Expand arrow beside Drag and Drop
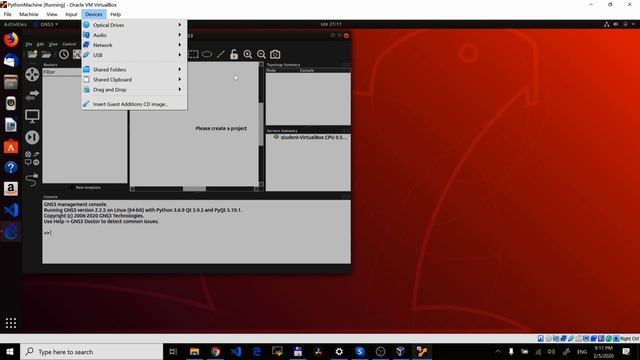The height and width of the screenshot is (360, 640). [180, 89]
